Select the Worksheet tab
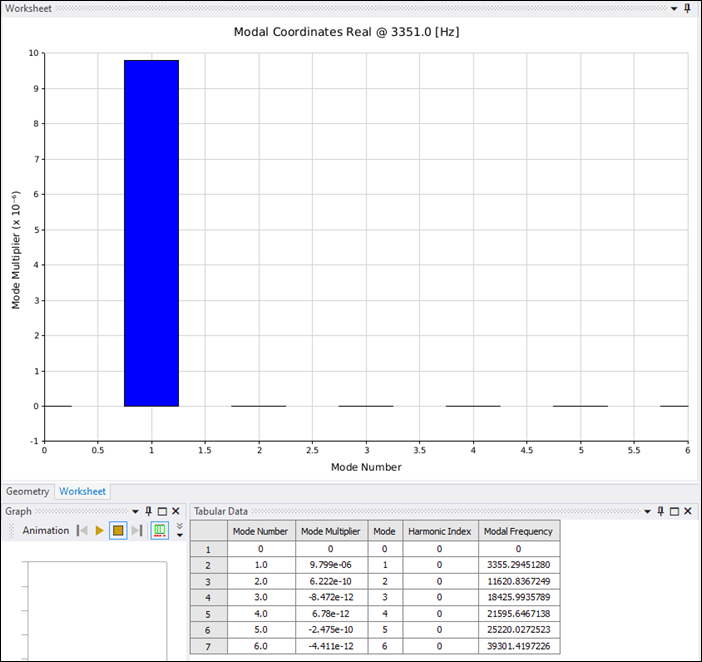The height and width of the screenshot is (662, 702). coord(82,492)
